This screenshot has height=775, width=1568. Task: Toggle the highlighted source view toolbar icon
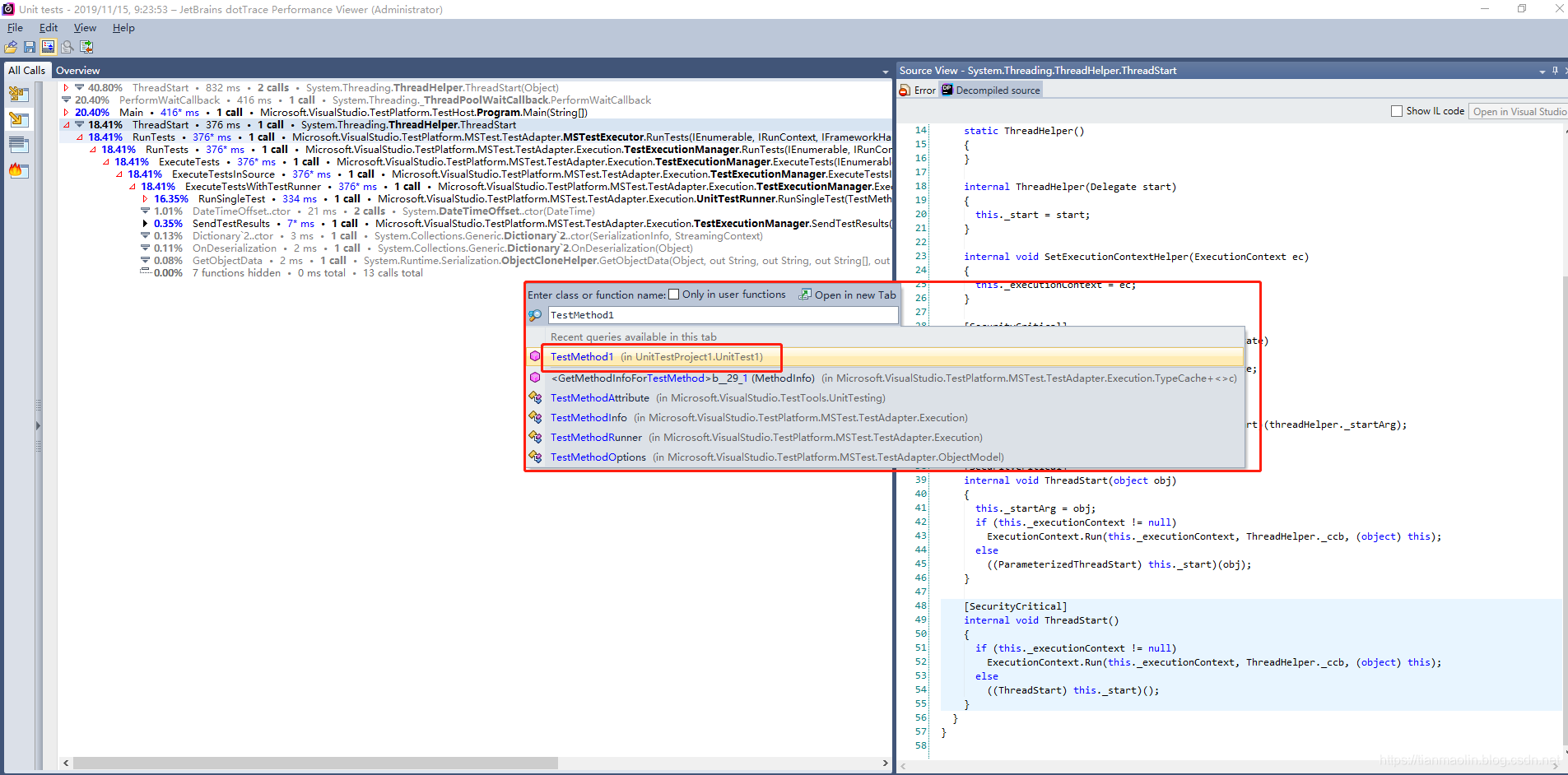48,47
